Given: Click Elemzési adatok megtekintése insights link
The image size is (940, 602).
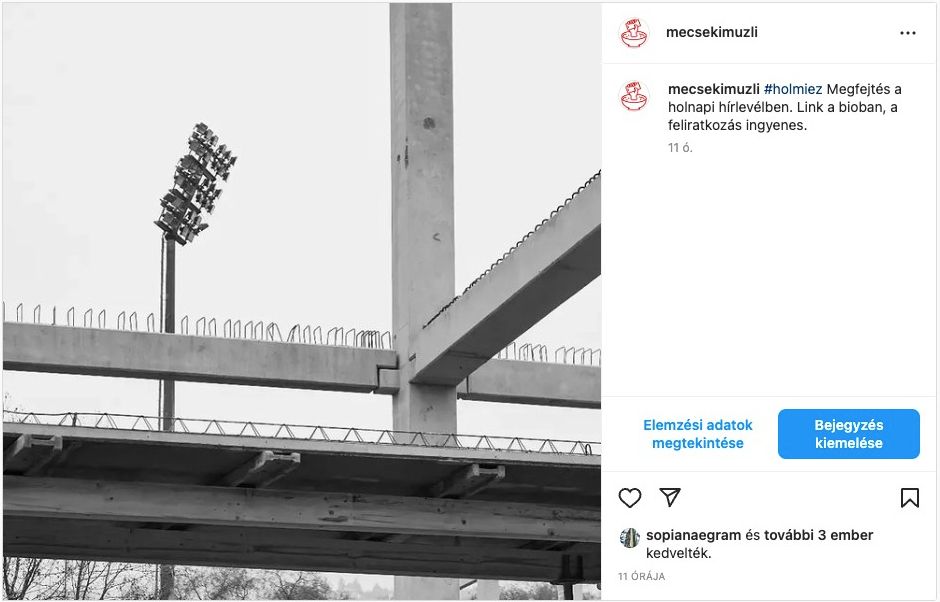Looking at the screenshot, I should (697, 434).
